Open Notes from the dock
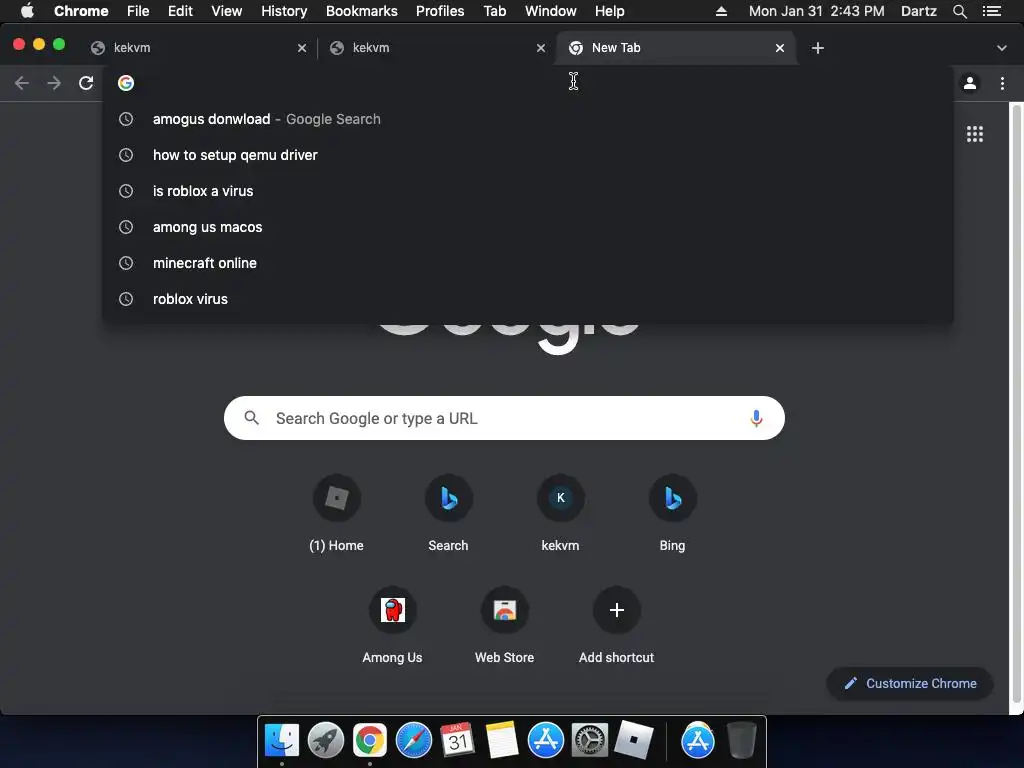Image resolution: width=1024 pixels, height=768 pixels. [x=502, y=741]
